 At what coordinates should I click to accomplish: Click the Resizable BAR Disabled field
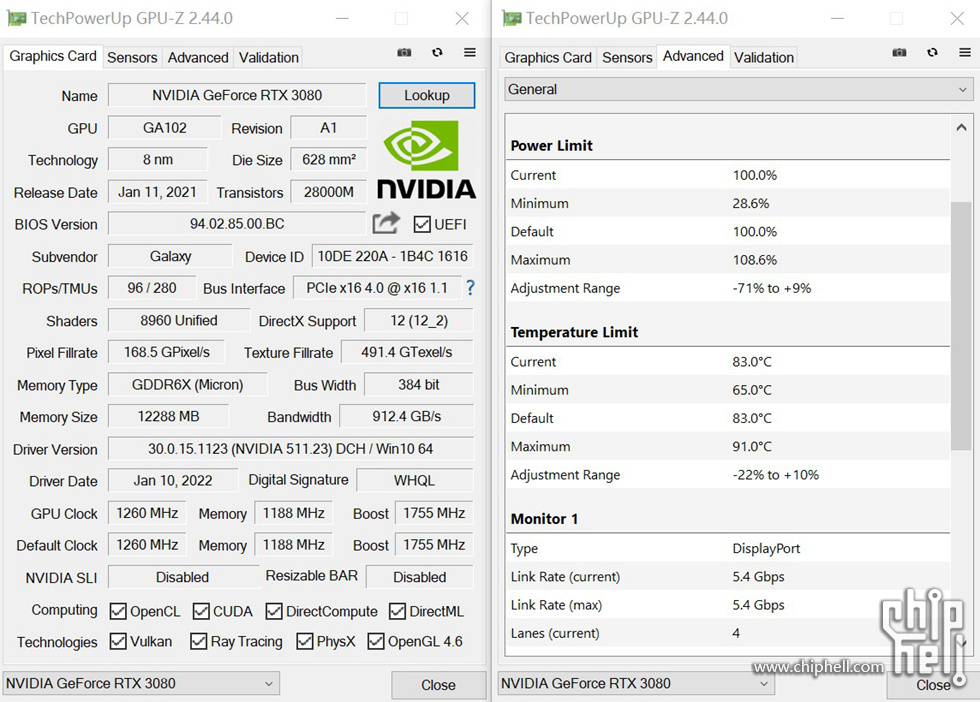tap(419, 577)
